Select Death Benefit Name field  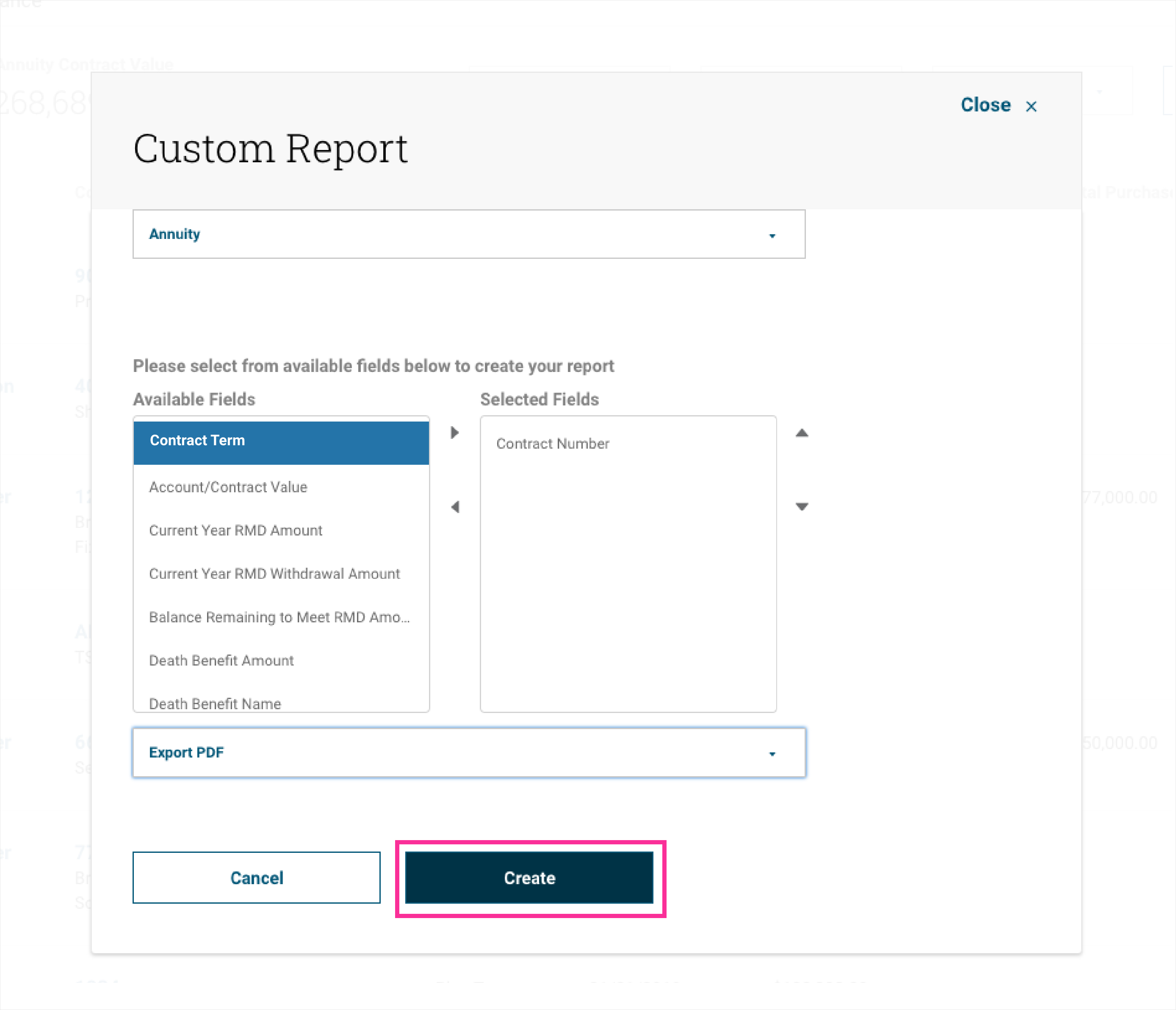coord(215,703)
